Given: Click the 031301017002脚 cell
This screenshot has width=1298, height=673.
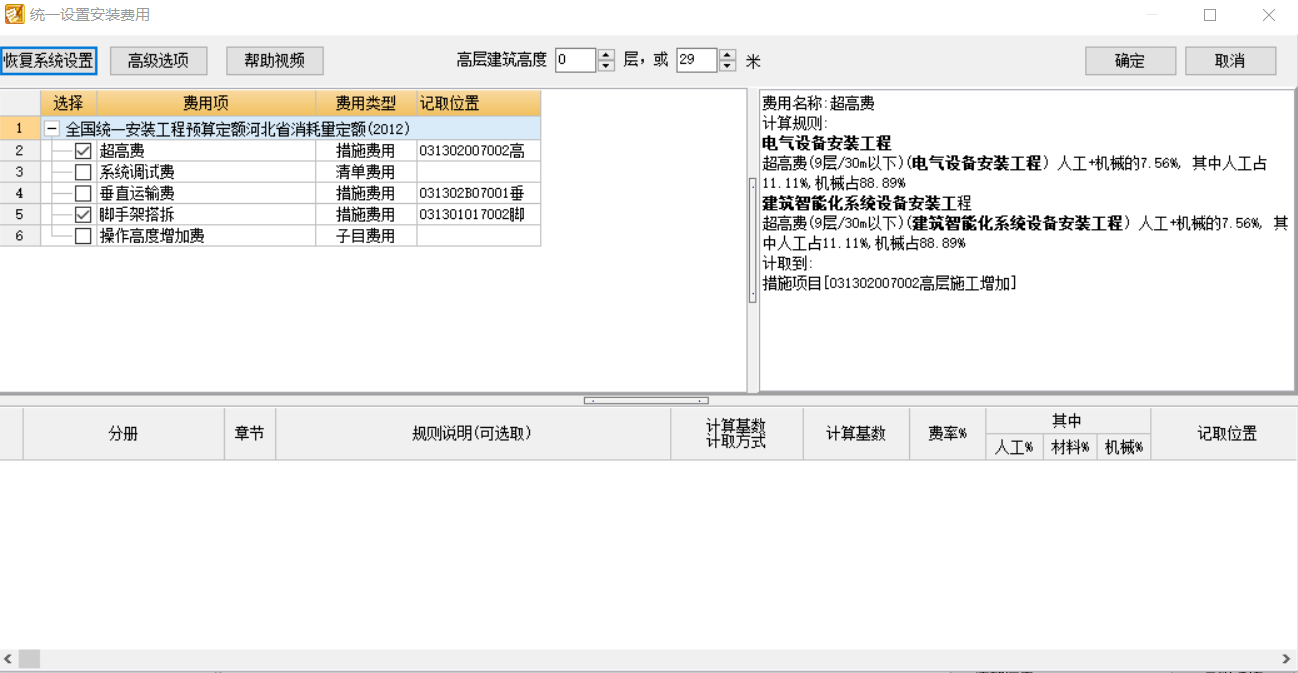Looking at the screenshot, I should (479, 214).
